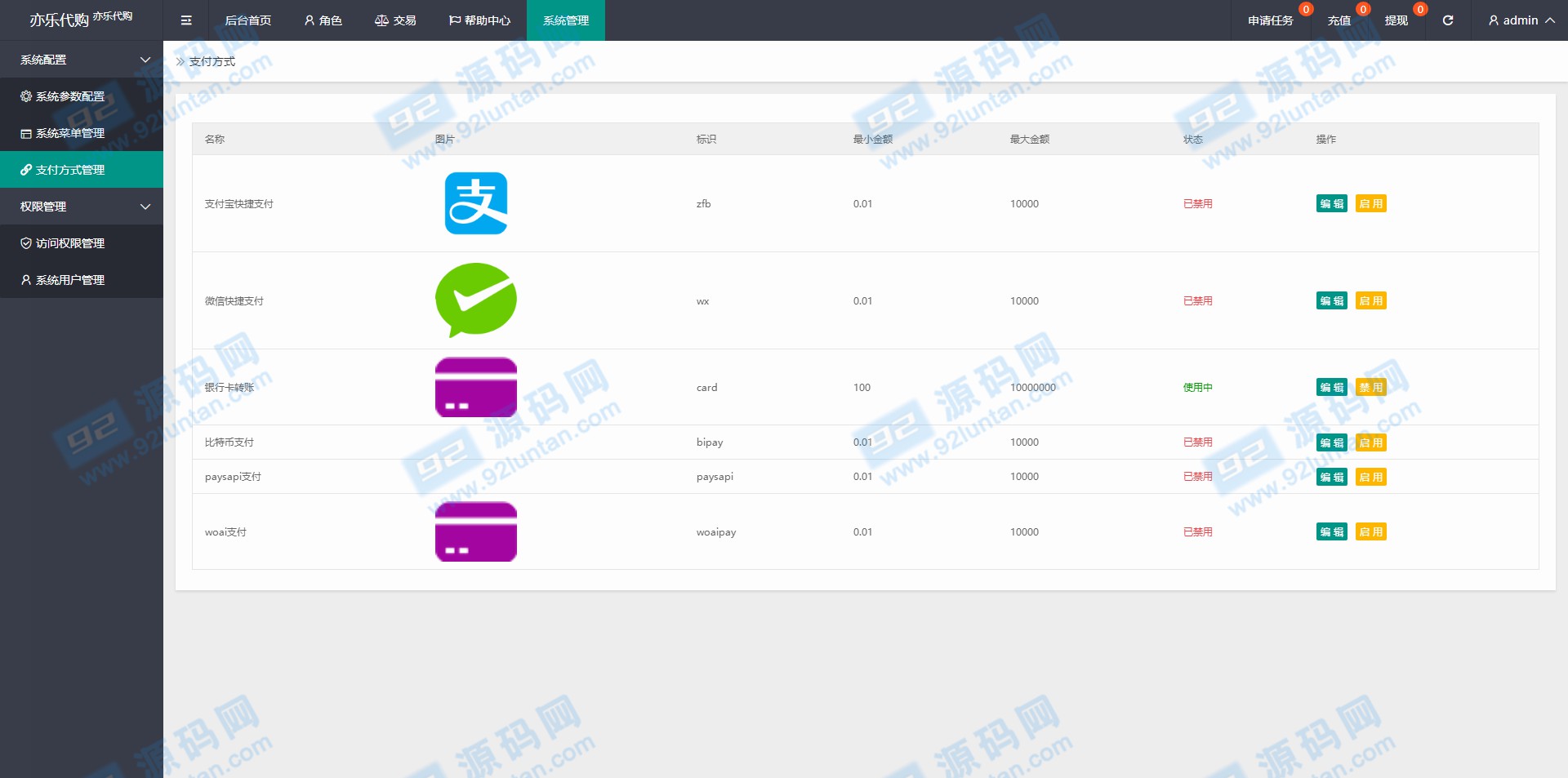
Task: Click the 支付宝快捷支付 name cell
Action: coord(239,203)
